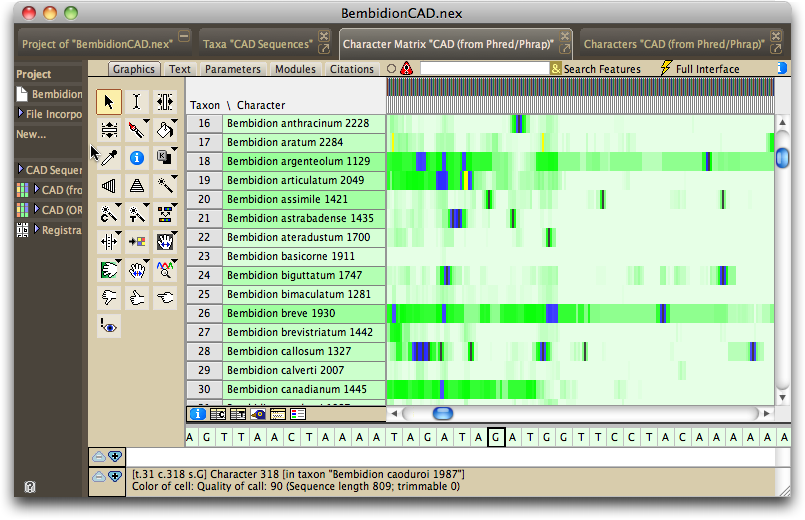This screenshot has height=520, width=805.
Task: Select the thumbs-down hand tool
Action: pyautogui.click(x=109, y=298)
